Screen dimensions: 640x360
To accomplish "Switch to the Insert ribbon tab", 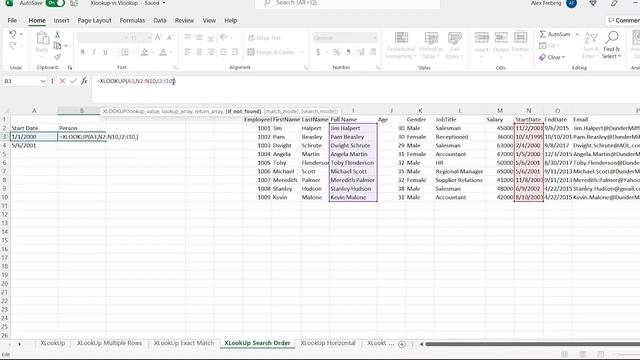I will [x=61, y=20].
